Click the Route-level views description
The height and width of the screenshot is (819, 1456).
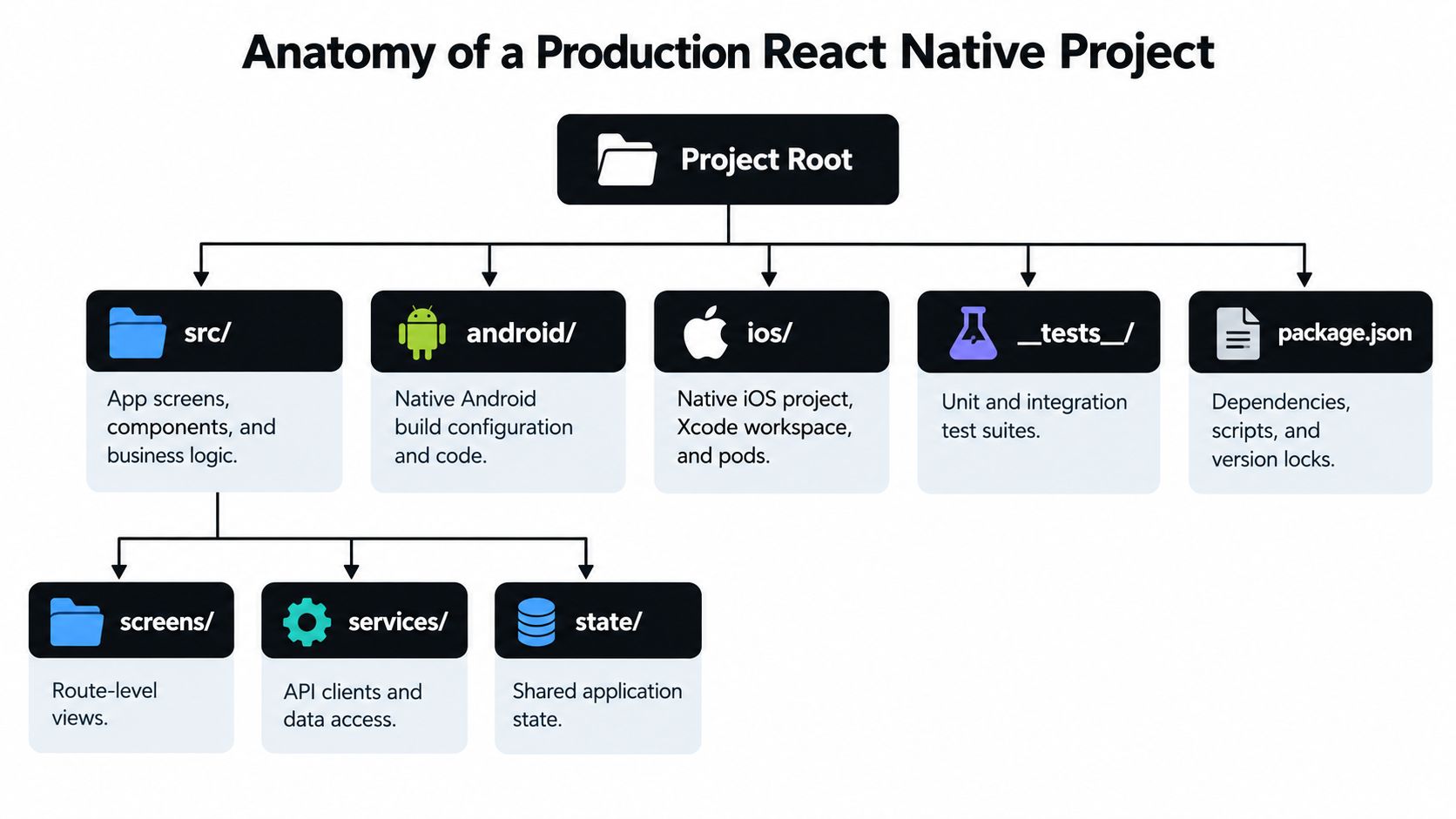pyautogui.click(x=104, y=704)
